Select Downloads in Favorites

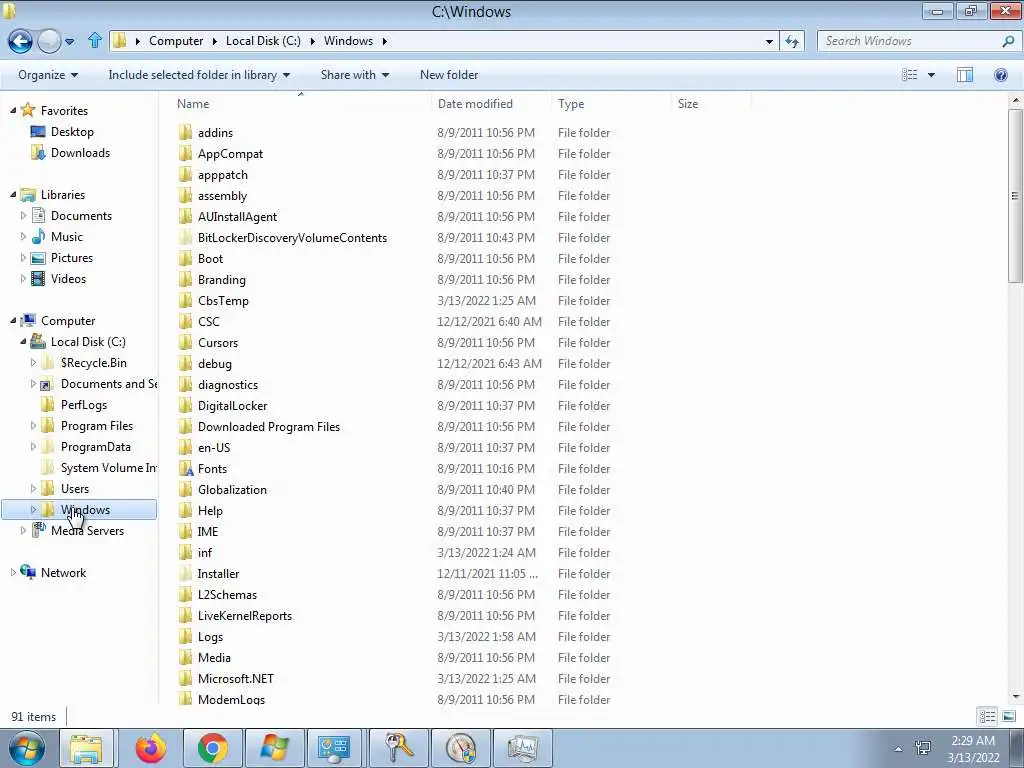click(80, 153)
